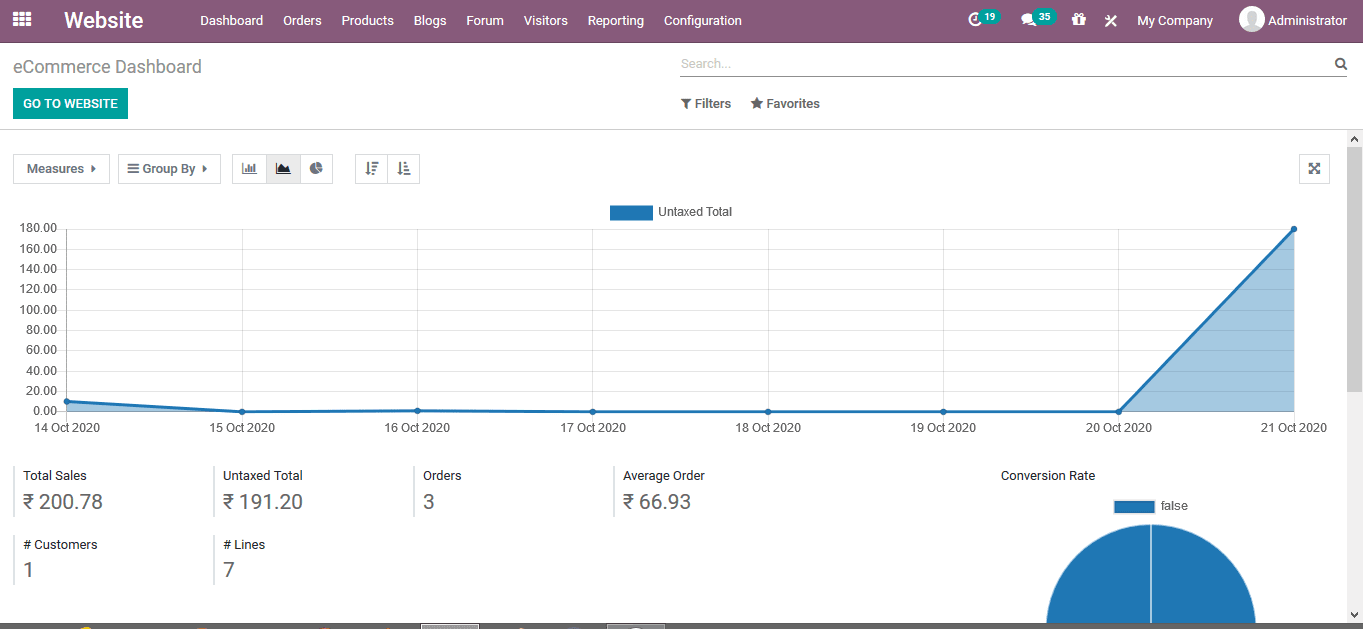This screenshot has height=629, width=1363.
Task: Toggle the false legend of pie chart
Action: [1151, 506]
